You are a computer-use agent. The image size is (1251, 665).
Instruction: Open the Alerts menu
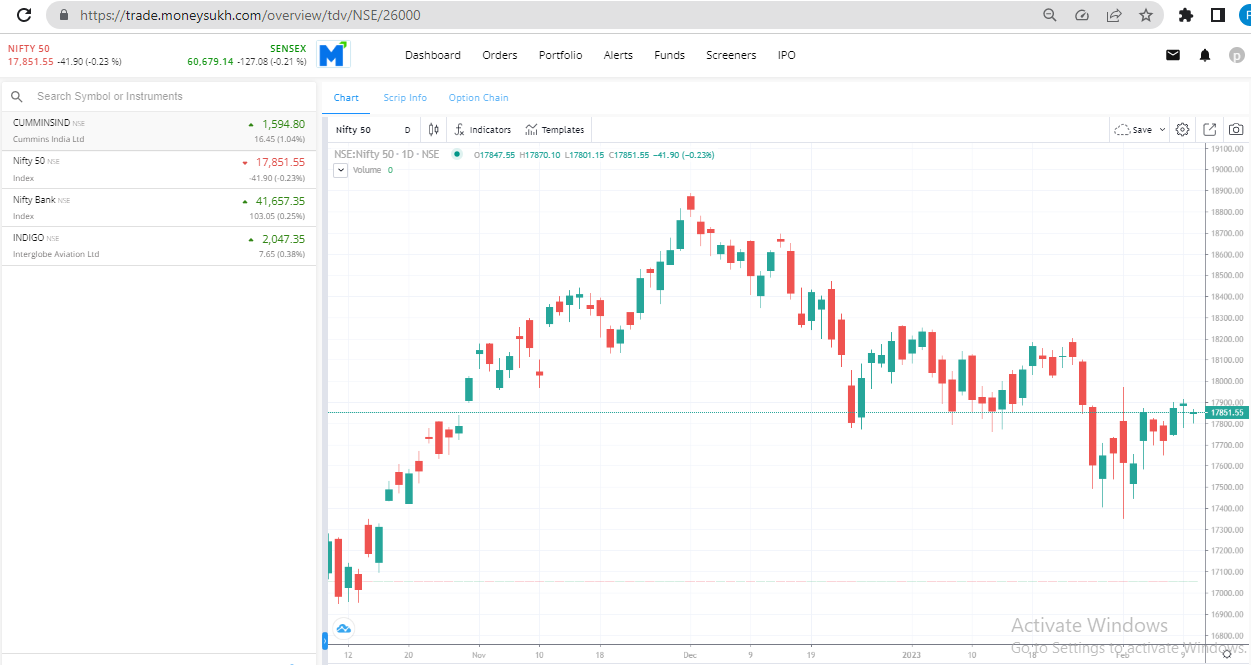tap(619, 55)
